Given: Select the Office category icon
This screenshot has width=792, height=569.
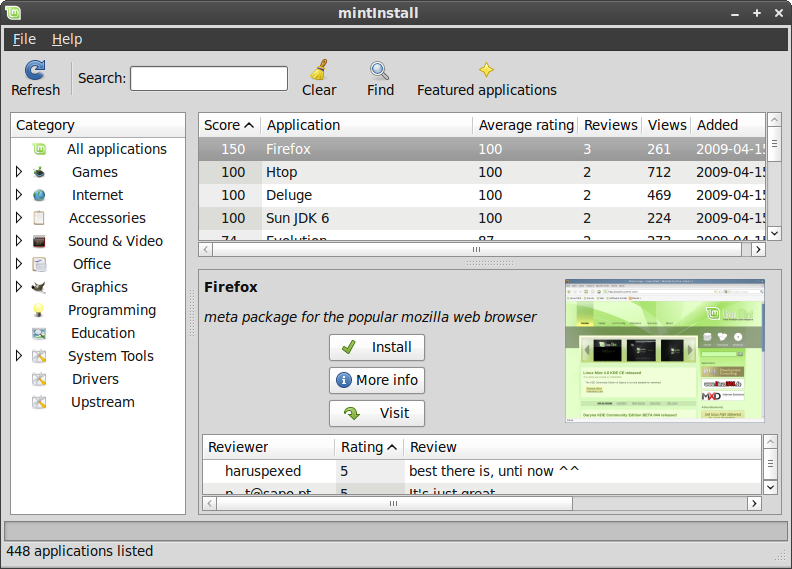Looking at the screenshot, I should (39, 264).
